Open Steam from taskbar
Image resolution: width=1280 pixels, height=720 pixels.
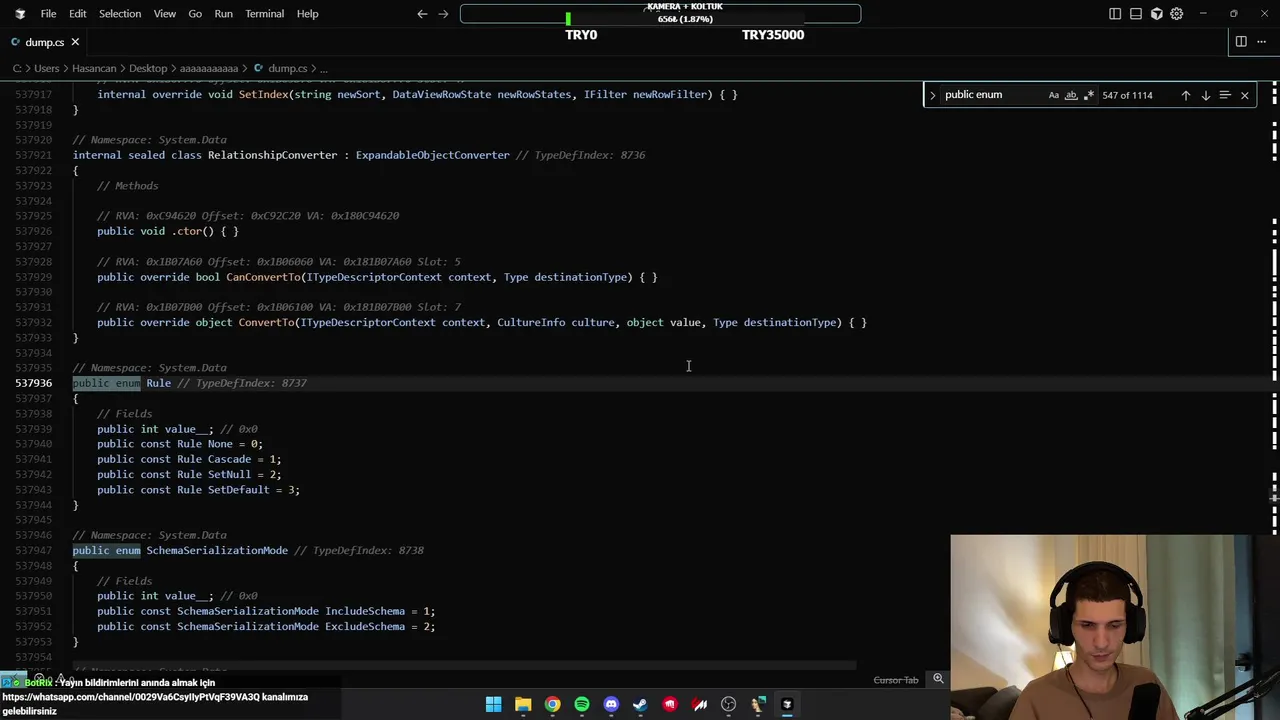640,704
